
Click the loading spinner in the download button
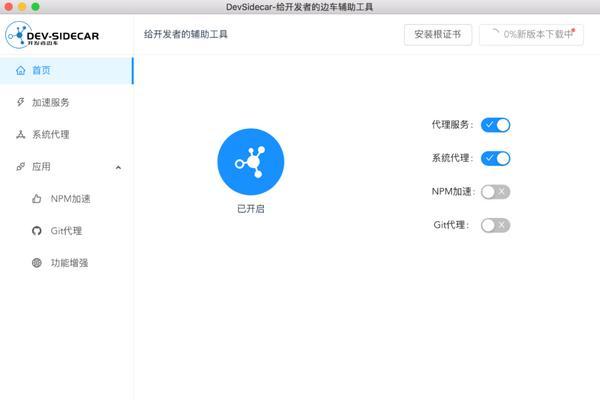[495, 34]
